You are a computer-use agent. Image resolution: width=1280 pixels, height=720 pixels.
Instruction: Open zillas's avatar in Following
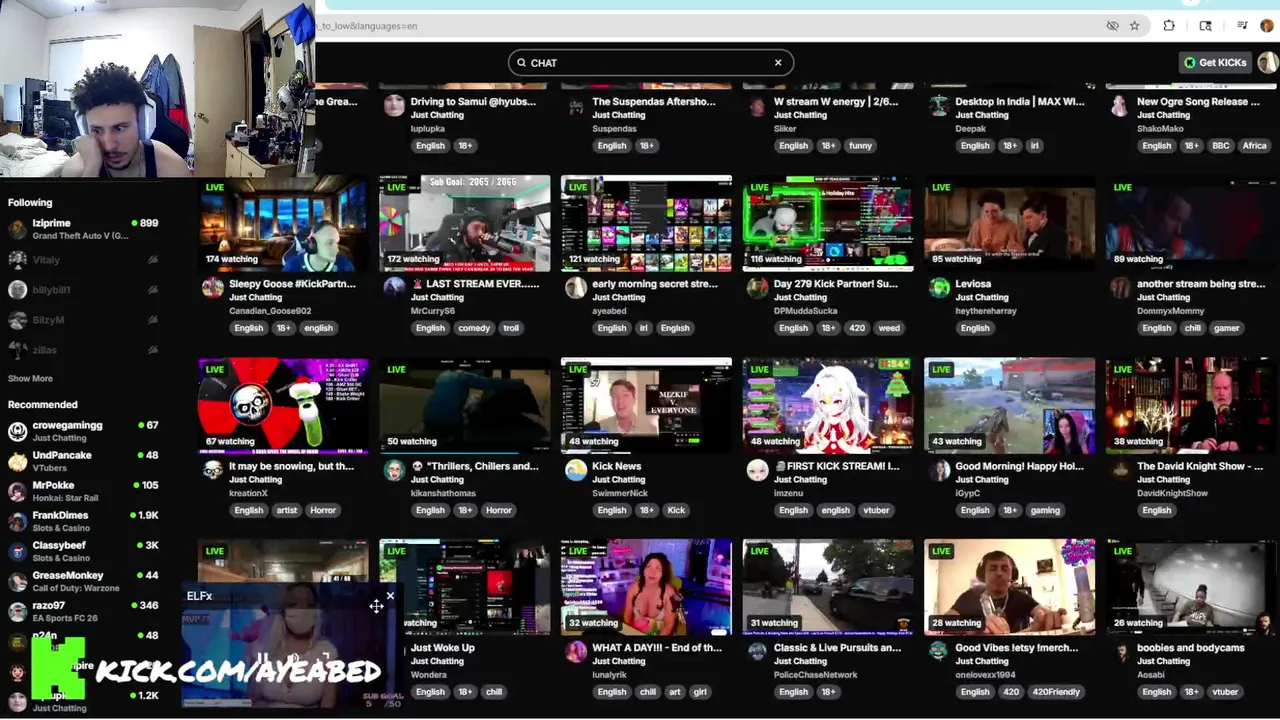pyautogui.click(x=17, y=350)
